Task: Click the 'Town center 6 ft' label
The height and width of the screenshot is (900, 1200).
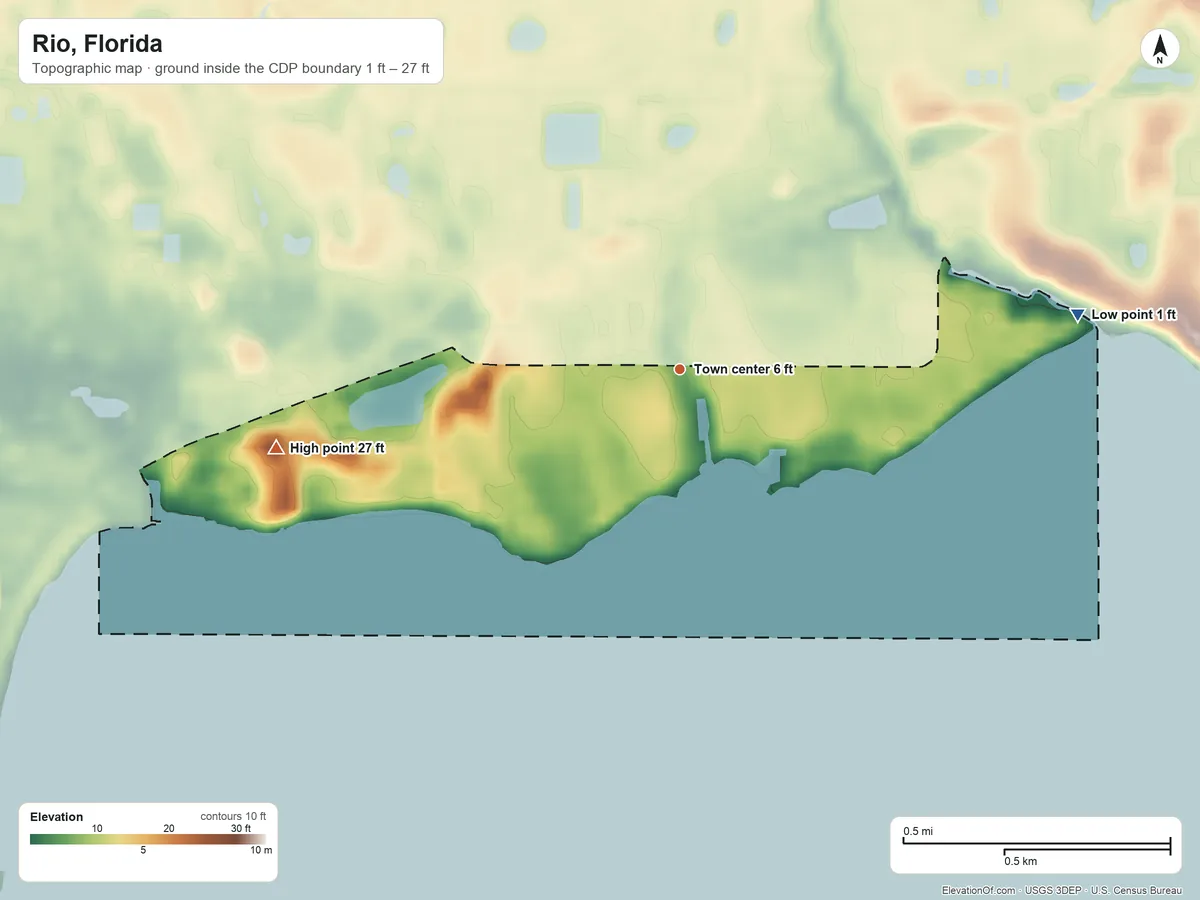Action: coord(743,369)
